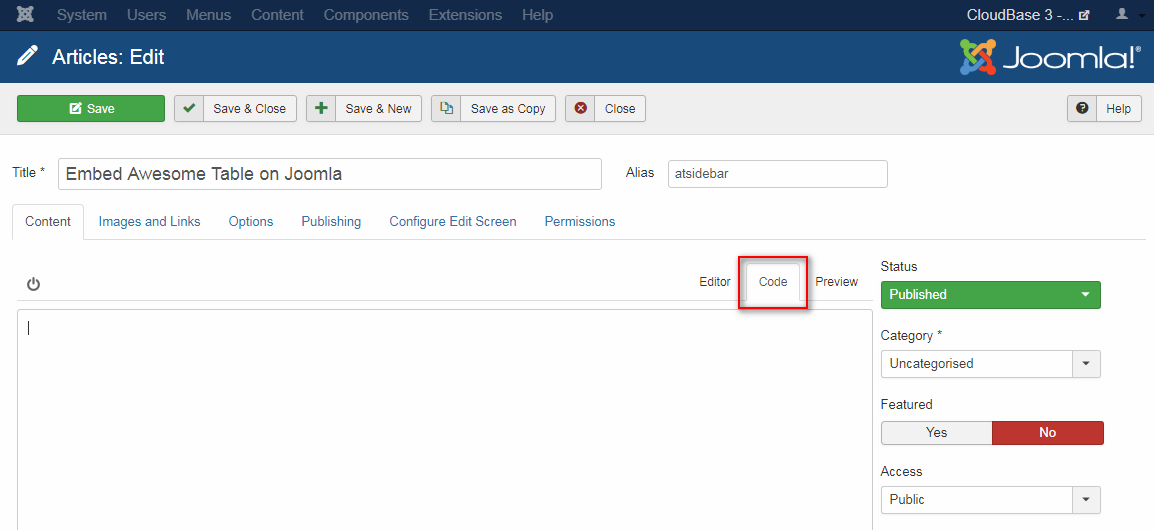Open the Extensions menu
The width and height of the screenshot is (1154, 530).
465,15
